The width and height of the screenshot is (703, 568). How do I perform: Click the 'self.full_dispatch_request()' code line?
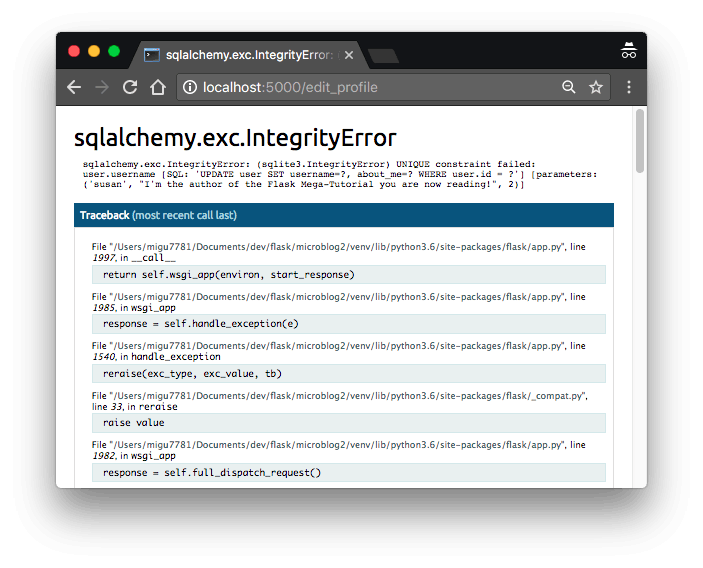tap(348, 472)
